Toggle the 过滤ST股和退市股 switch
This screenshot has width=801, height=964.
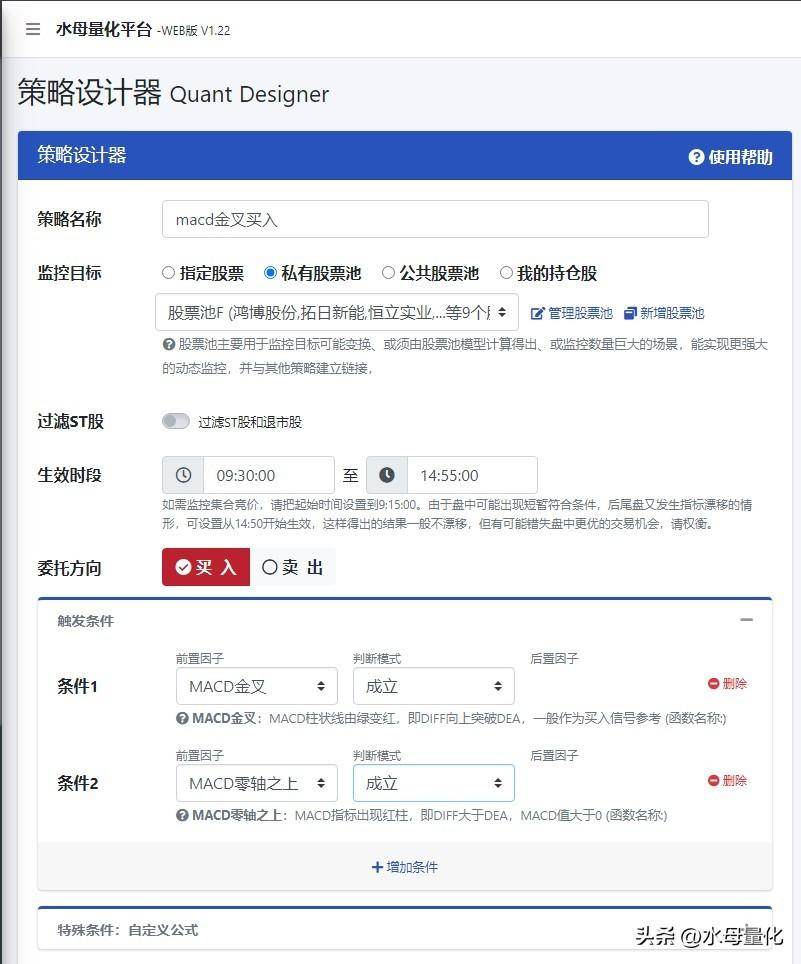176,421
